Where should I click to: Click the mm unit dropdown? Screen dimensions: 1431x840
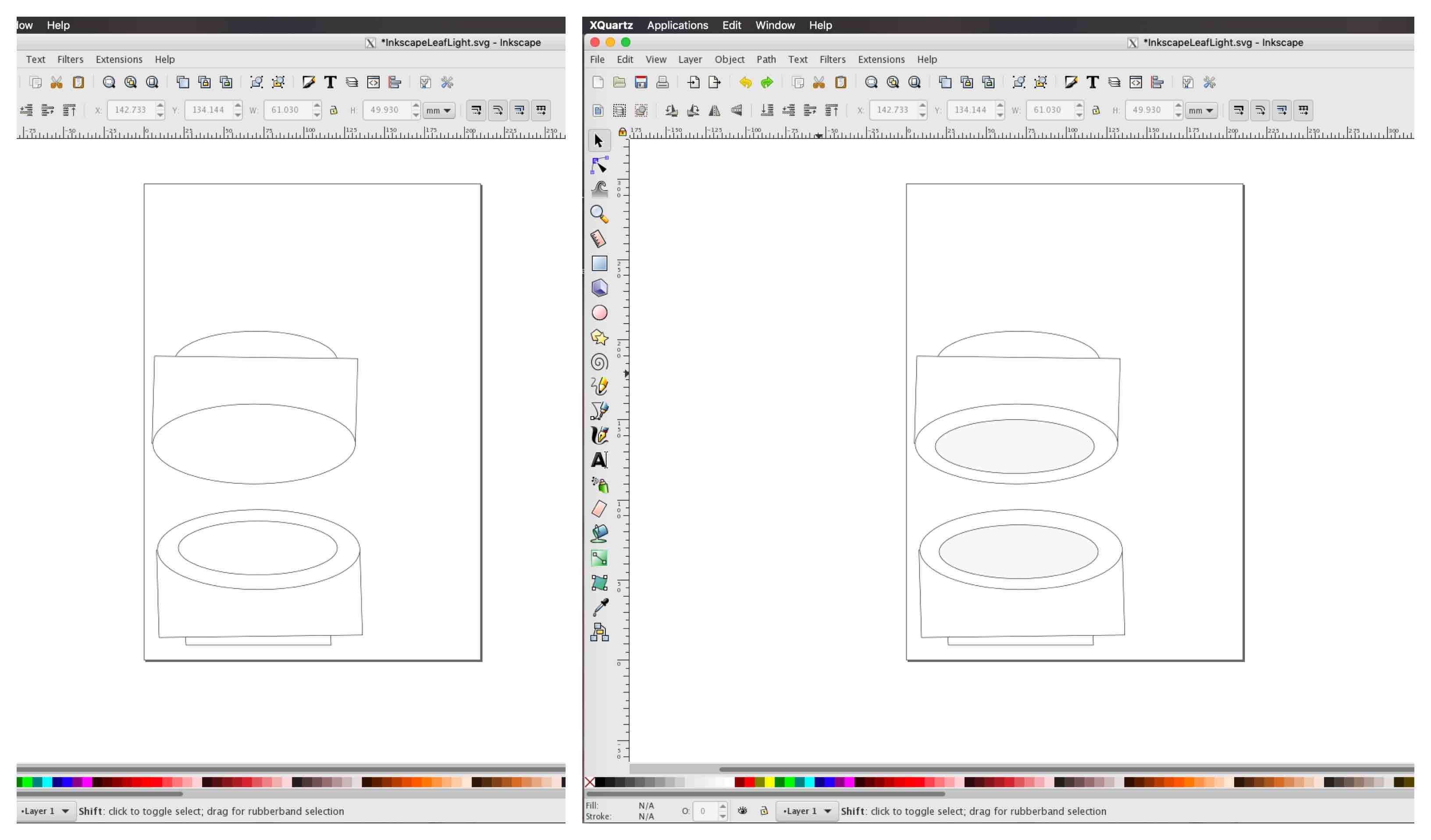click(439, 110)
